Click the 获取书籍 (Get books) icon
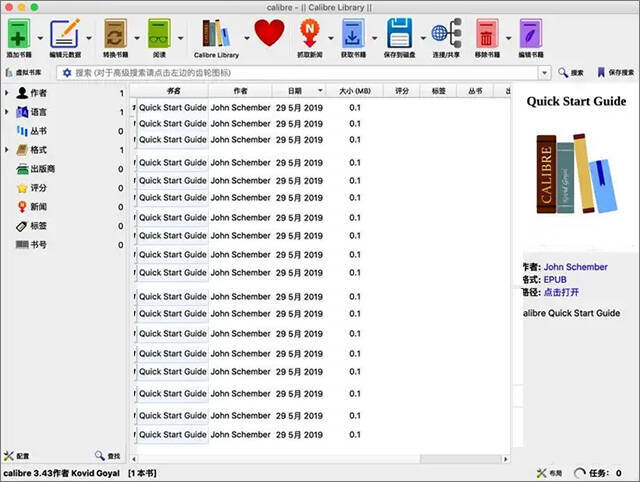640x482 pixels. coord(353,34)
